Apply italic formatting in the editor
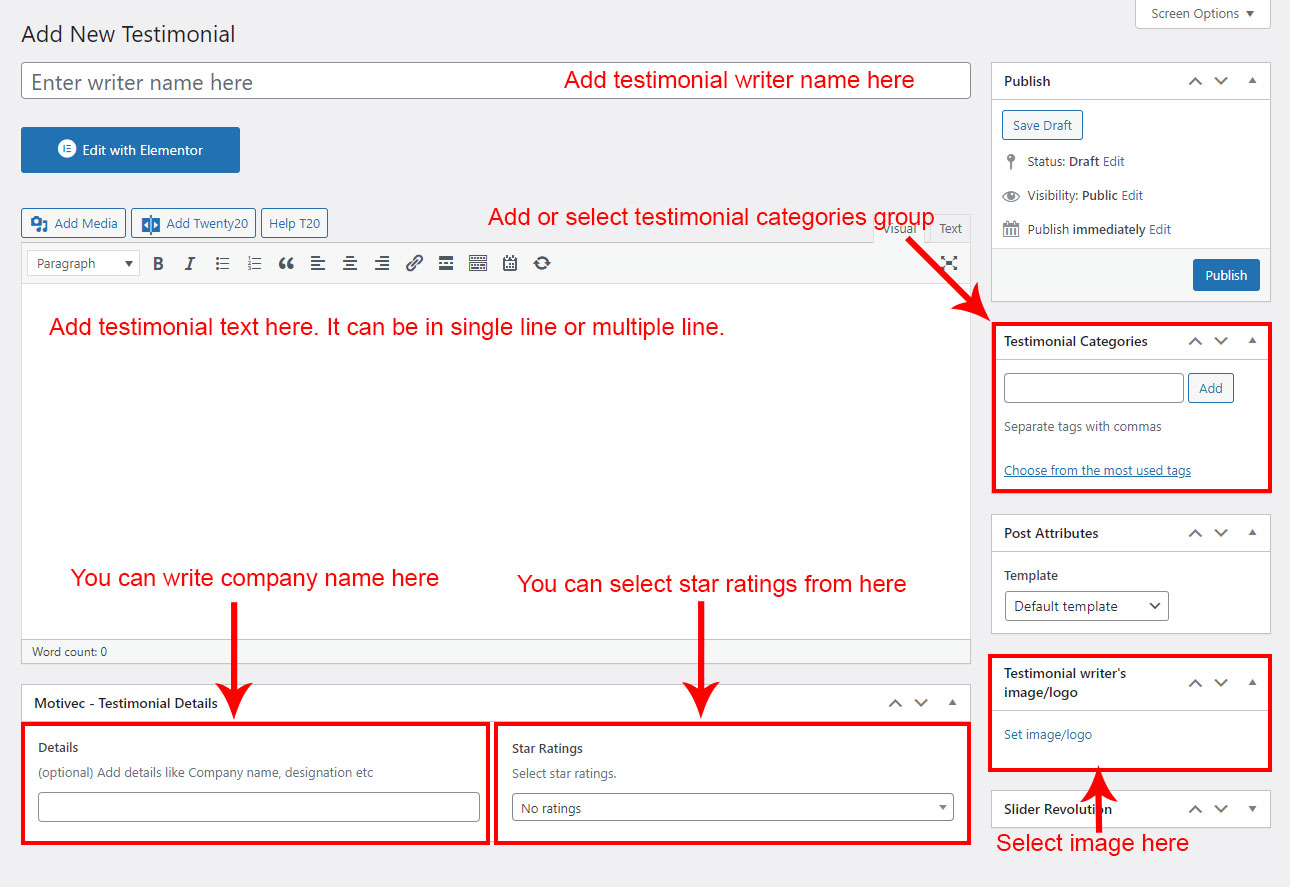The image size is (1290, 887). 190,264
